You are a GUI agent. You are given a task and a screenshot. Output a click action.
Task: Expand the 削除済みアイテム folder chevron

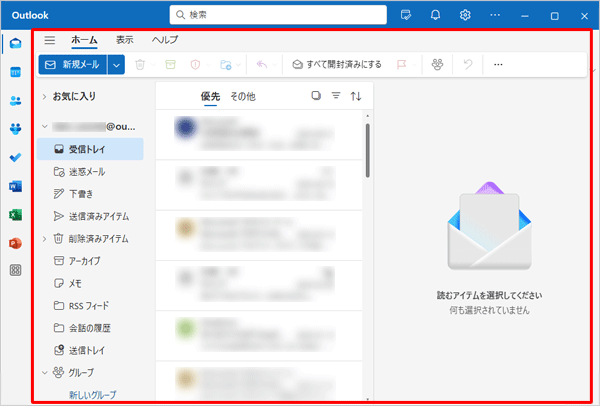pyautogui.click(x=44, y=239)
